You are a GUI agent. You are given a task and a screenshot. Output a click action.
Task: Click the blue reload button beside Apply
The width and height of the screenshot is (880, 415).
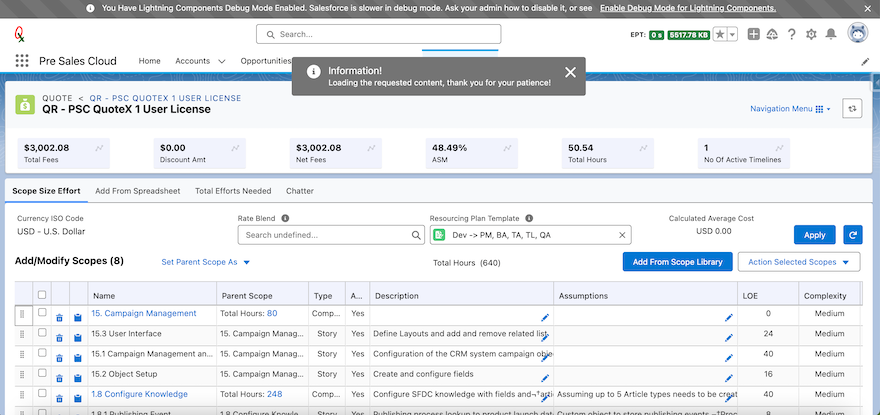[852, 235]
